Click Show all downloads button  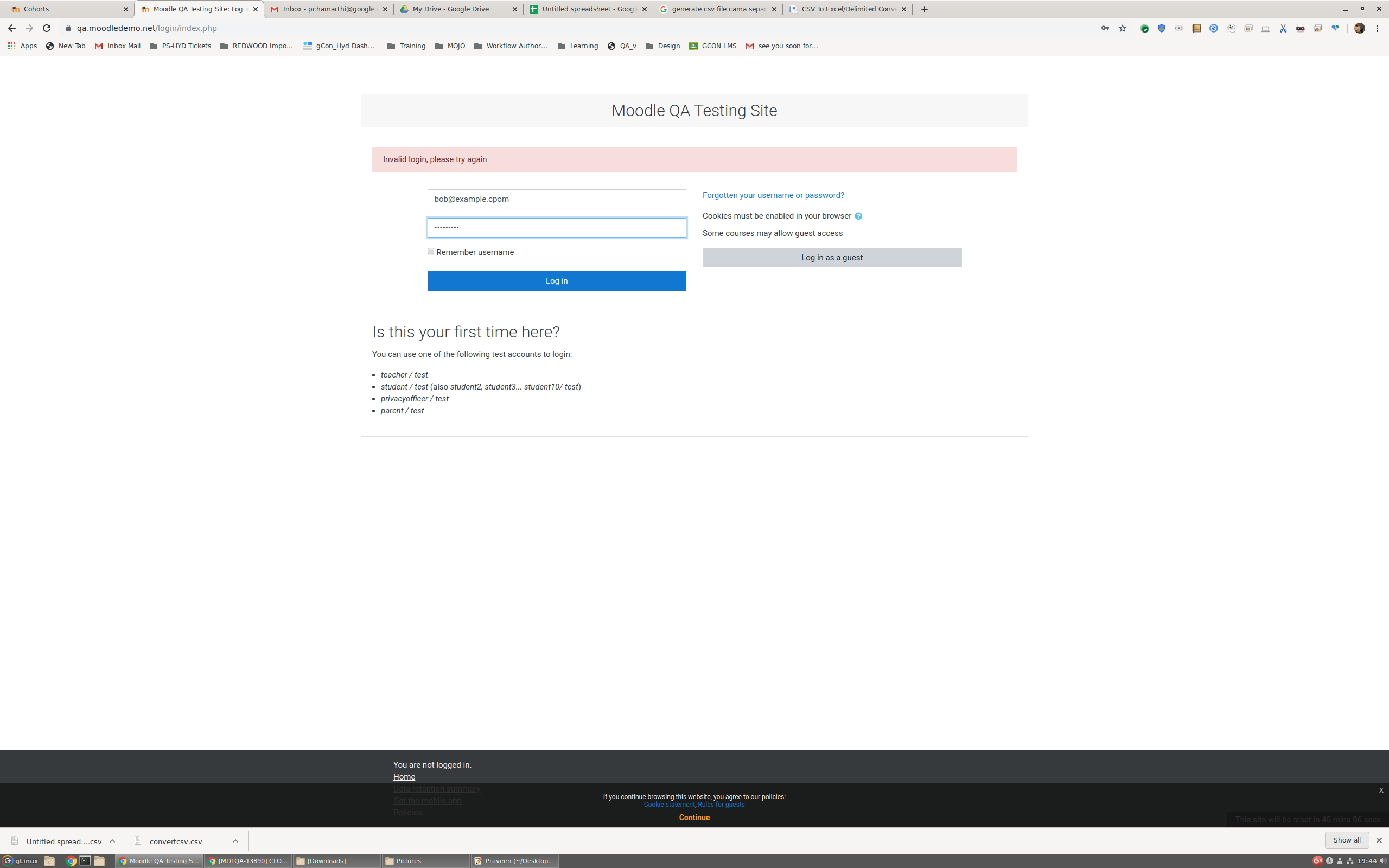coord(1346,840)
